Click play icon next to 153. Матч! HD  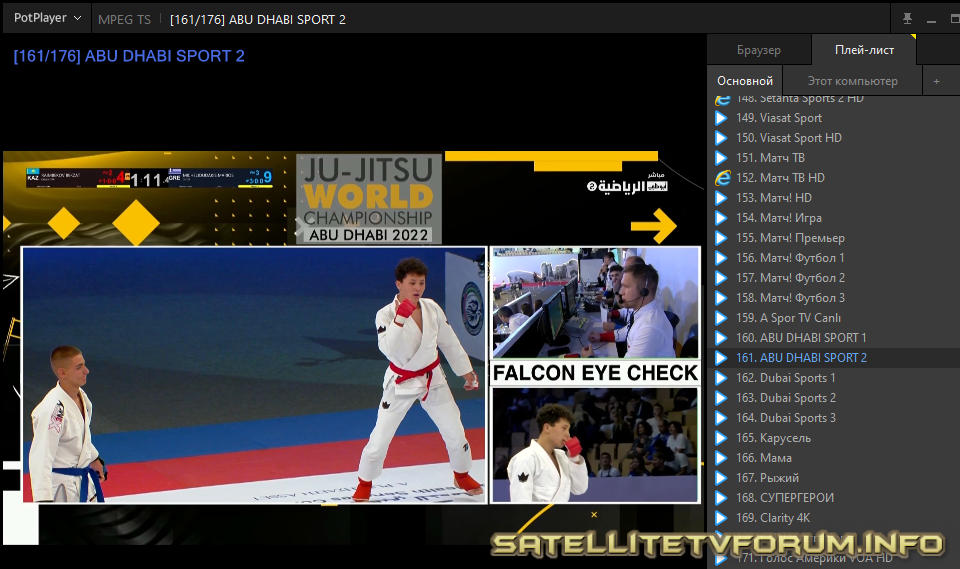(721, 198)
